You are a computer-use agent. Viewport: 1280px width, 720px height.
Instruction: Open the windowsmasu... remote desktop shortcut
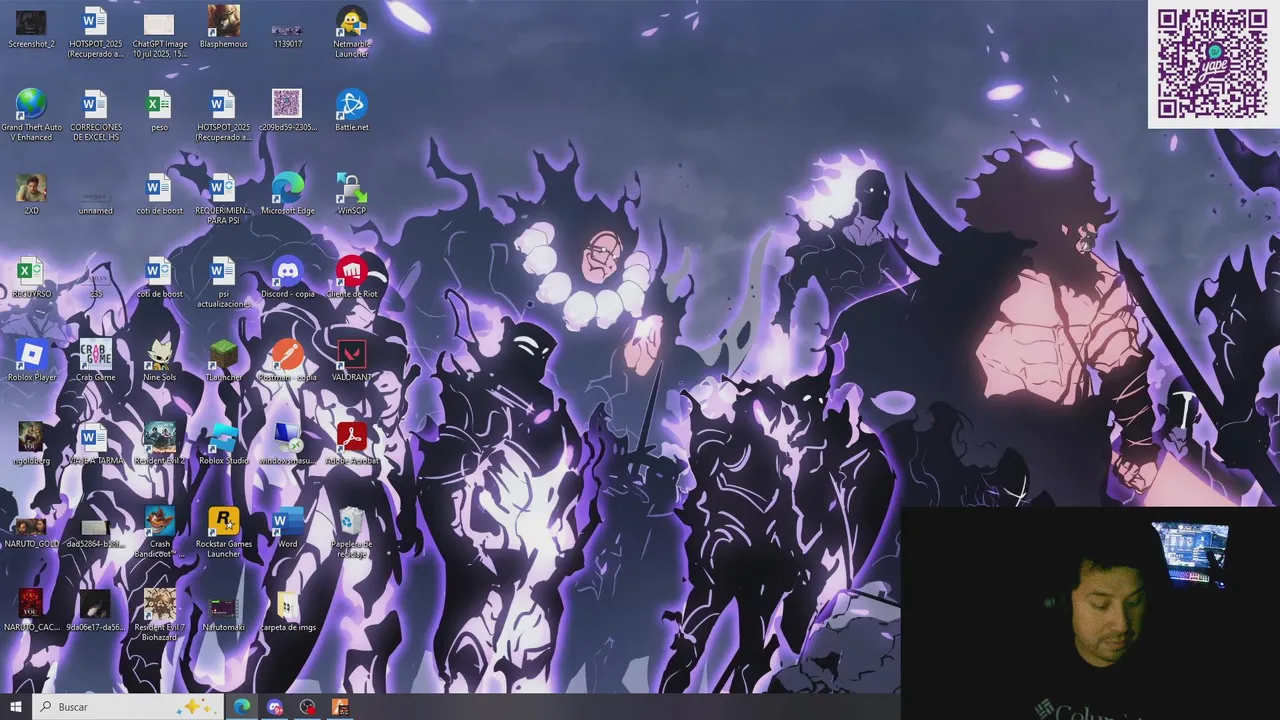287,443
